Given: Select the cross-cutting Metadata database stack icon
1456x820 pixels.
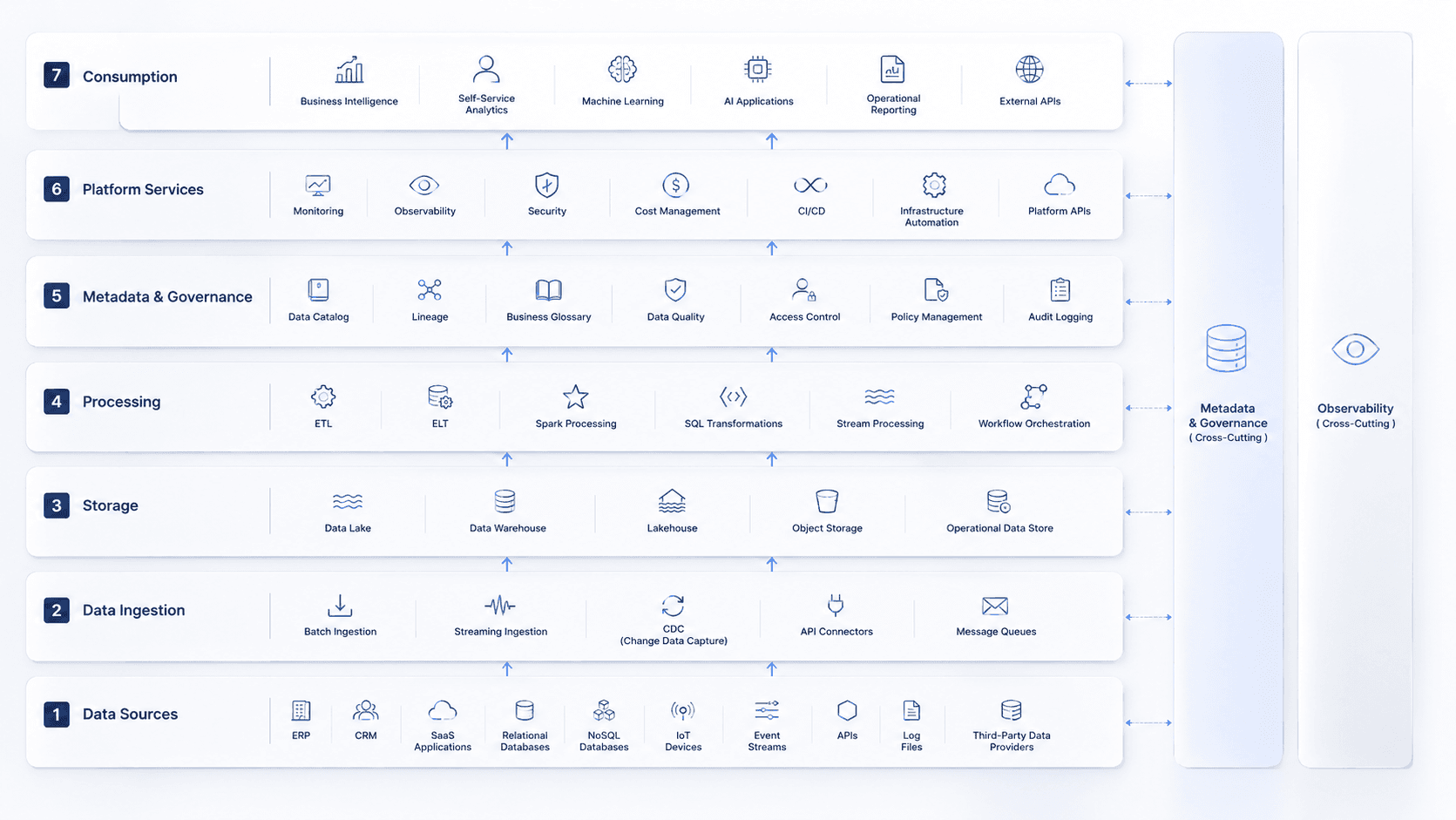Looking at the screenshot, I should 1226,349.
